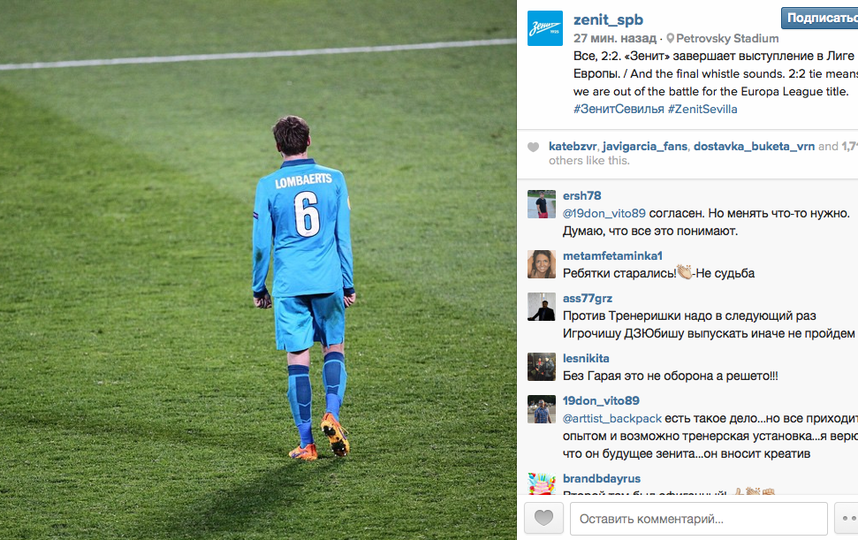The width and height of the screenshot is (858, 540).
Task: Click the Petrovsky Stadium location pin
Action: coord(670,38)
